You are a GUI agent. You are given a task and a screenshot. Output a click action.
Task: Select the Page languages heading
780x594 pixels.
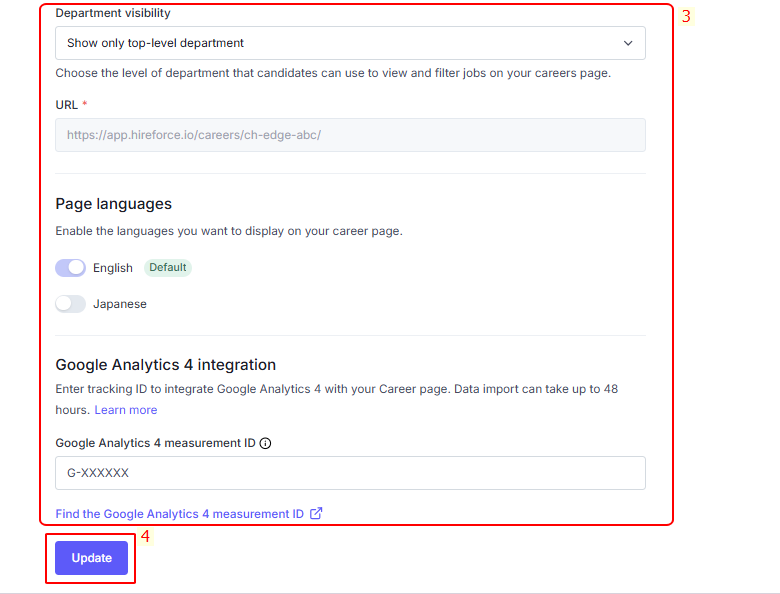coord(113,203)
